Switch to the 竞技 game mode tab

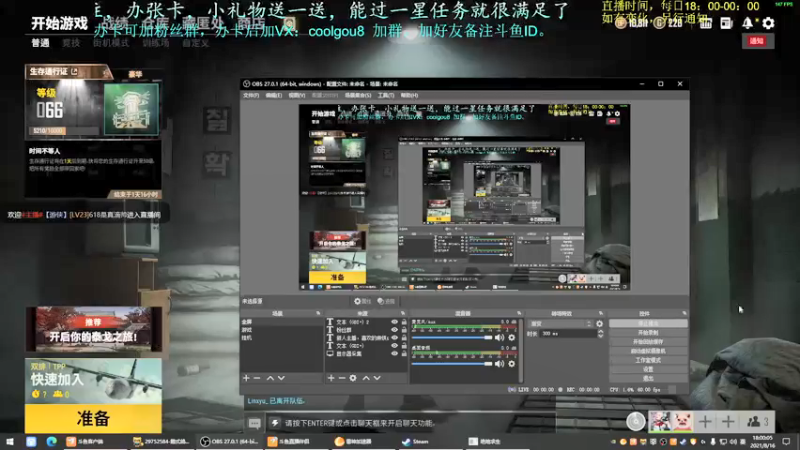[x=71, y=43]
